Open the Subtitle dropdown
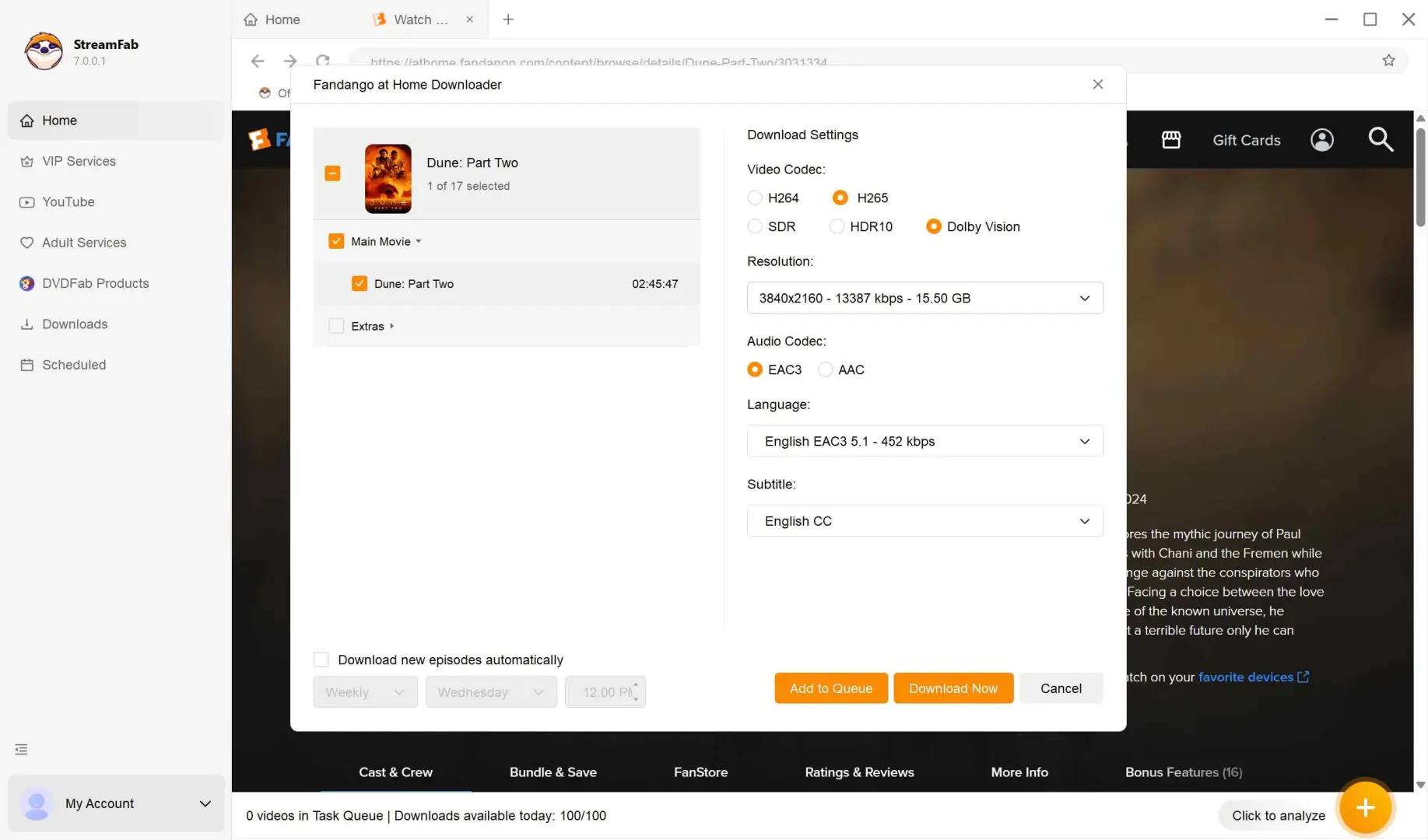Viewport: 1428px width, 840px height. pyautogui.click(x=925, y=521)
